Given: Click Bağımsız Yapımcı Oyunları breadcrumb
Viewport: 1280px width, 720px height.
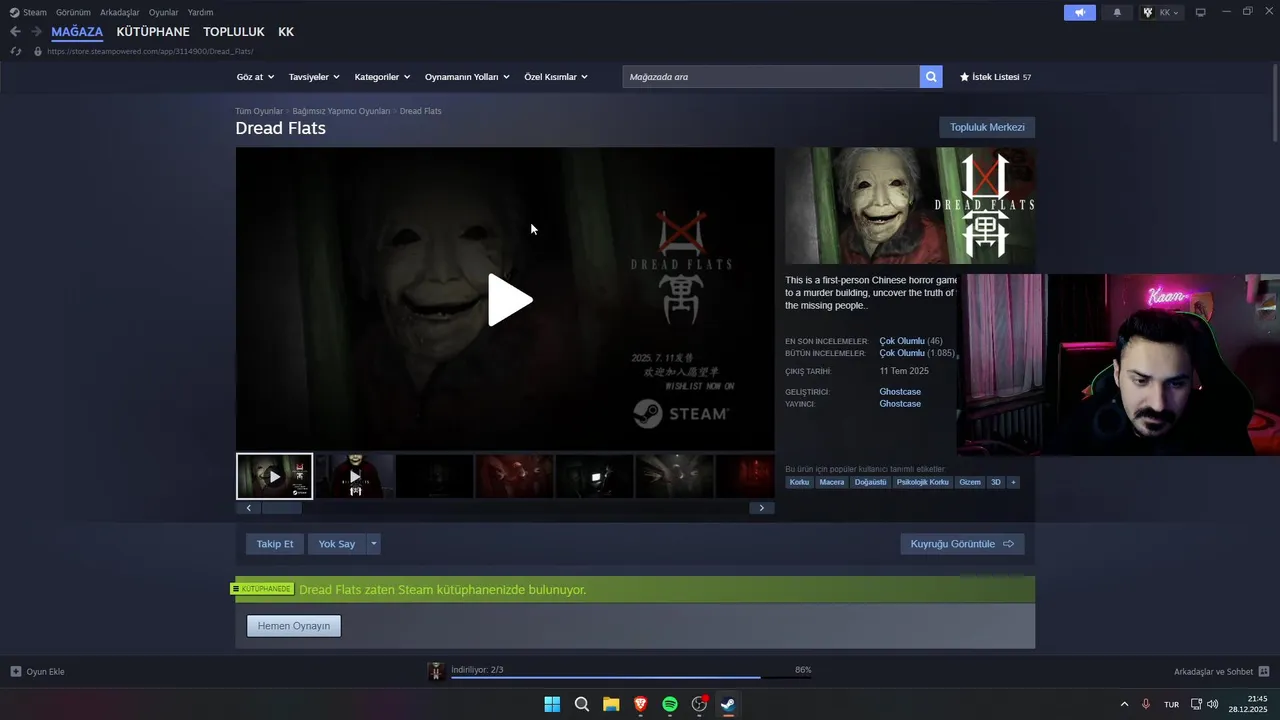Looking at the screenshot, I should (x=341, y=111).
